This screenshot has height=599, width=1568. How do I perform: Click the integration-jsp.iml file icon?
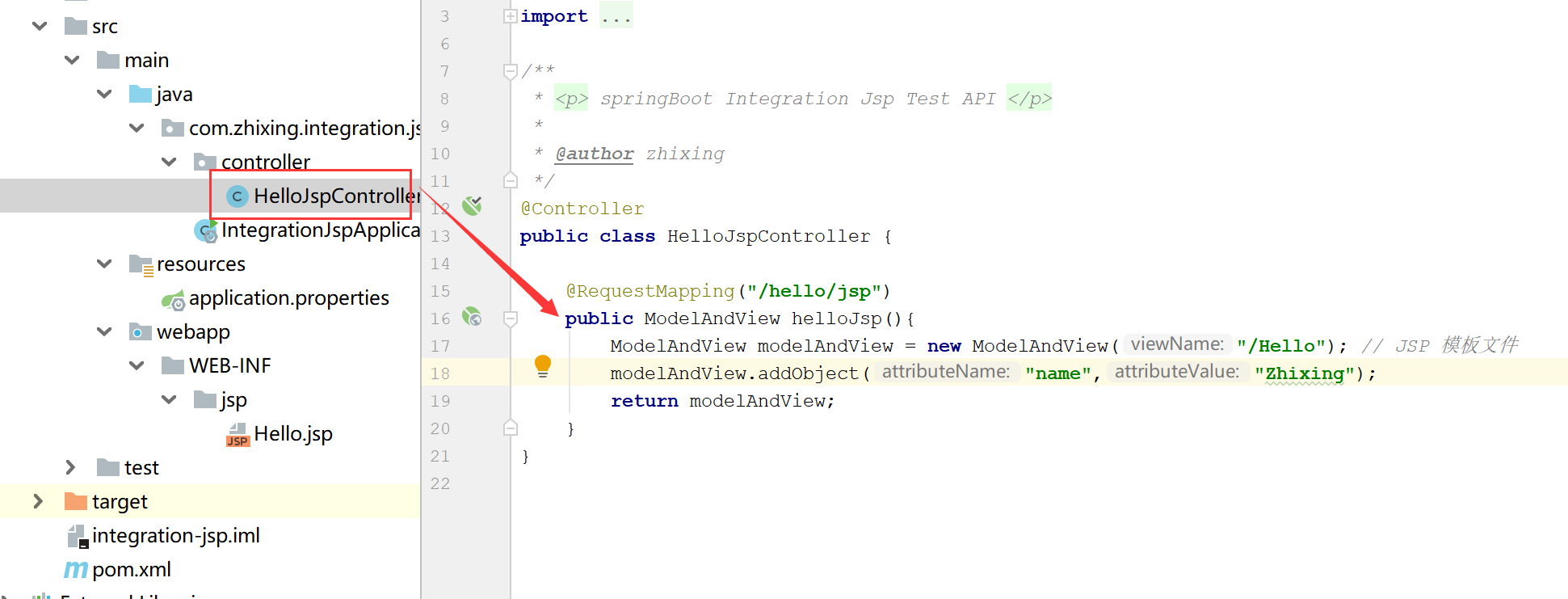coord(78,536)
